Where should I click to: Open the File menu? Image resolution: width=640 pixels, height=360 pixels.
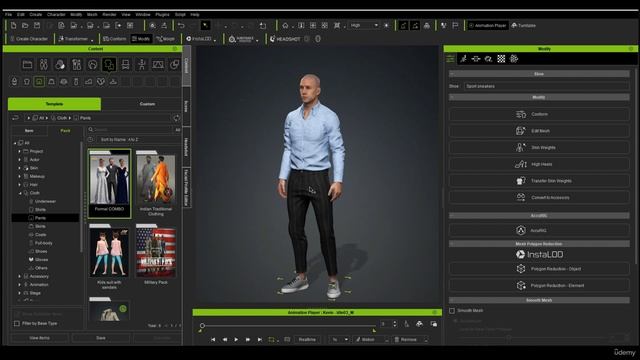click(x=9, y=14)
